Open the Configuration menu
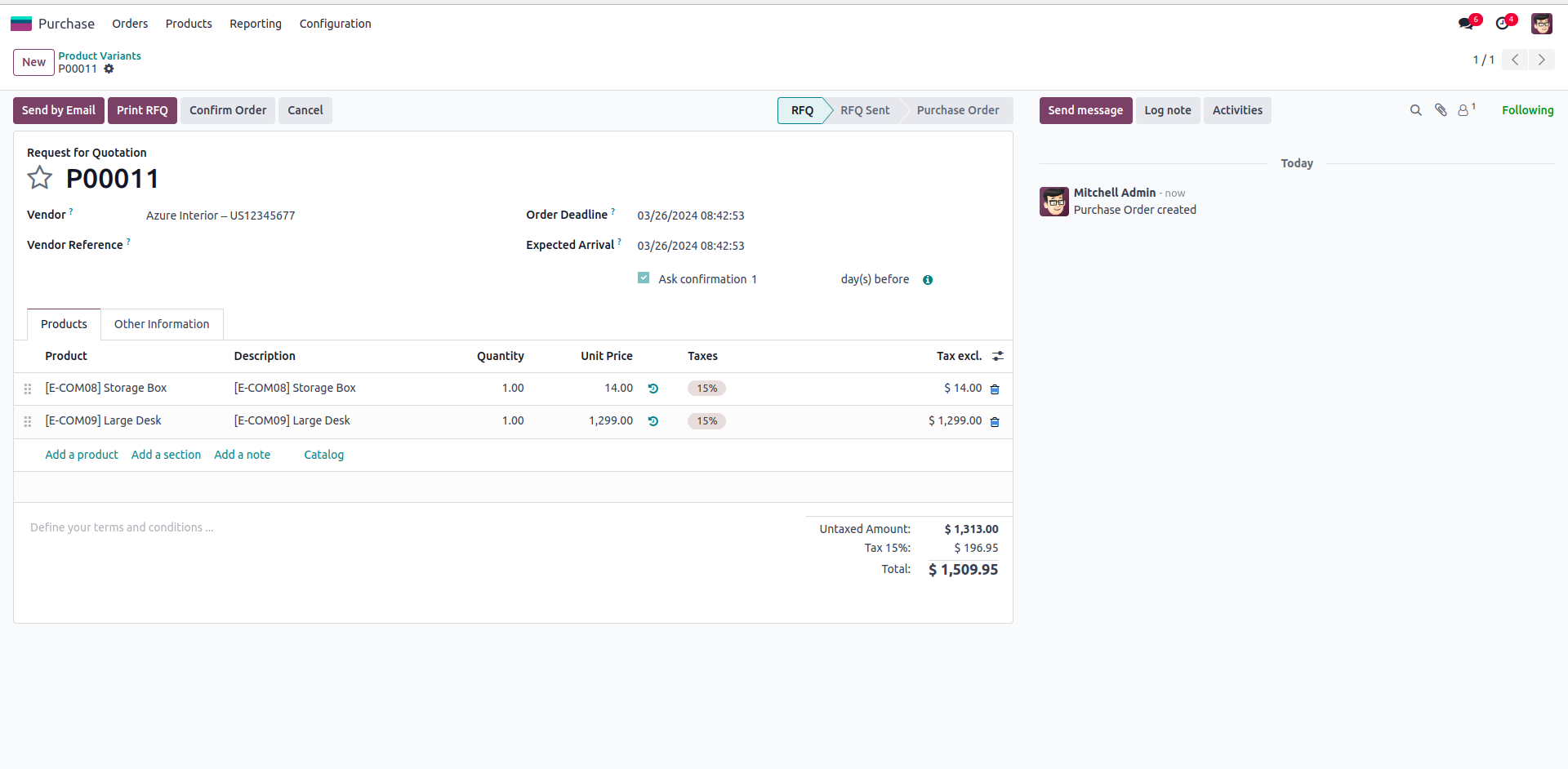This screenshot has width=1568, height=769. click(x=335, y=24)
